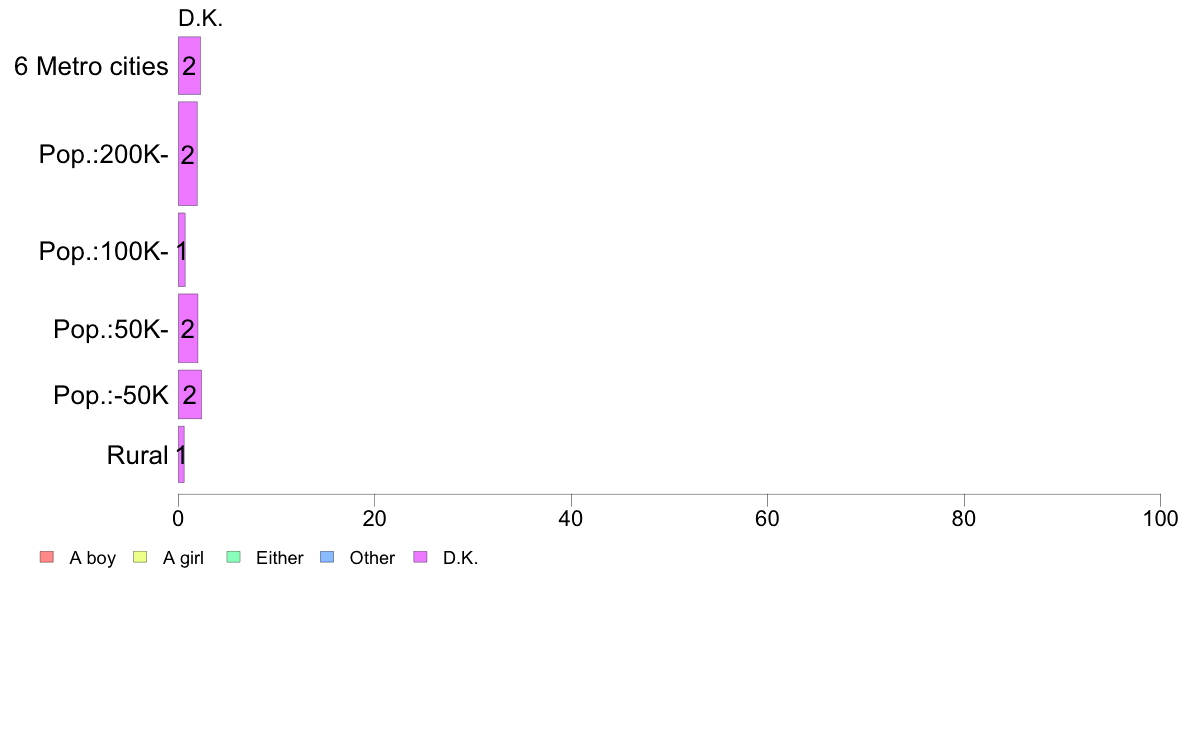Select the 6 Metro cities bar

pyautogui.click(x=189, y=66)
